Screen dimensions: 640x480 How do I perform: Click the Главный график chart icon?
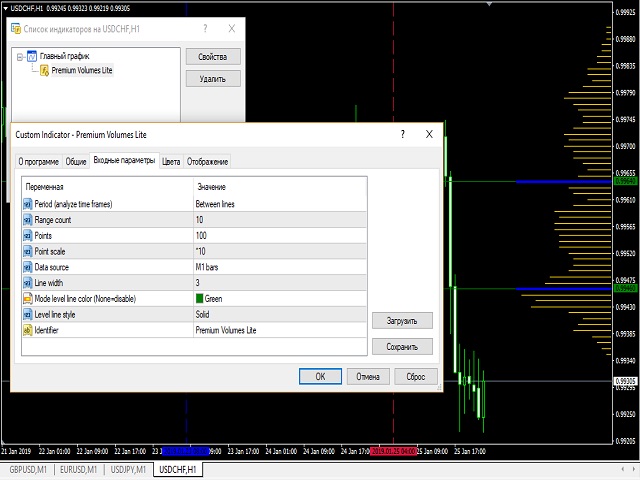32,56
